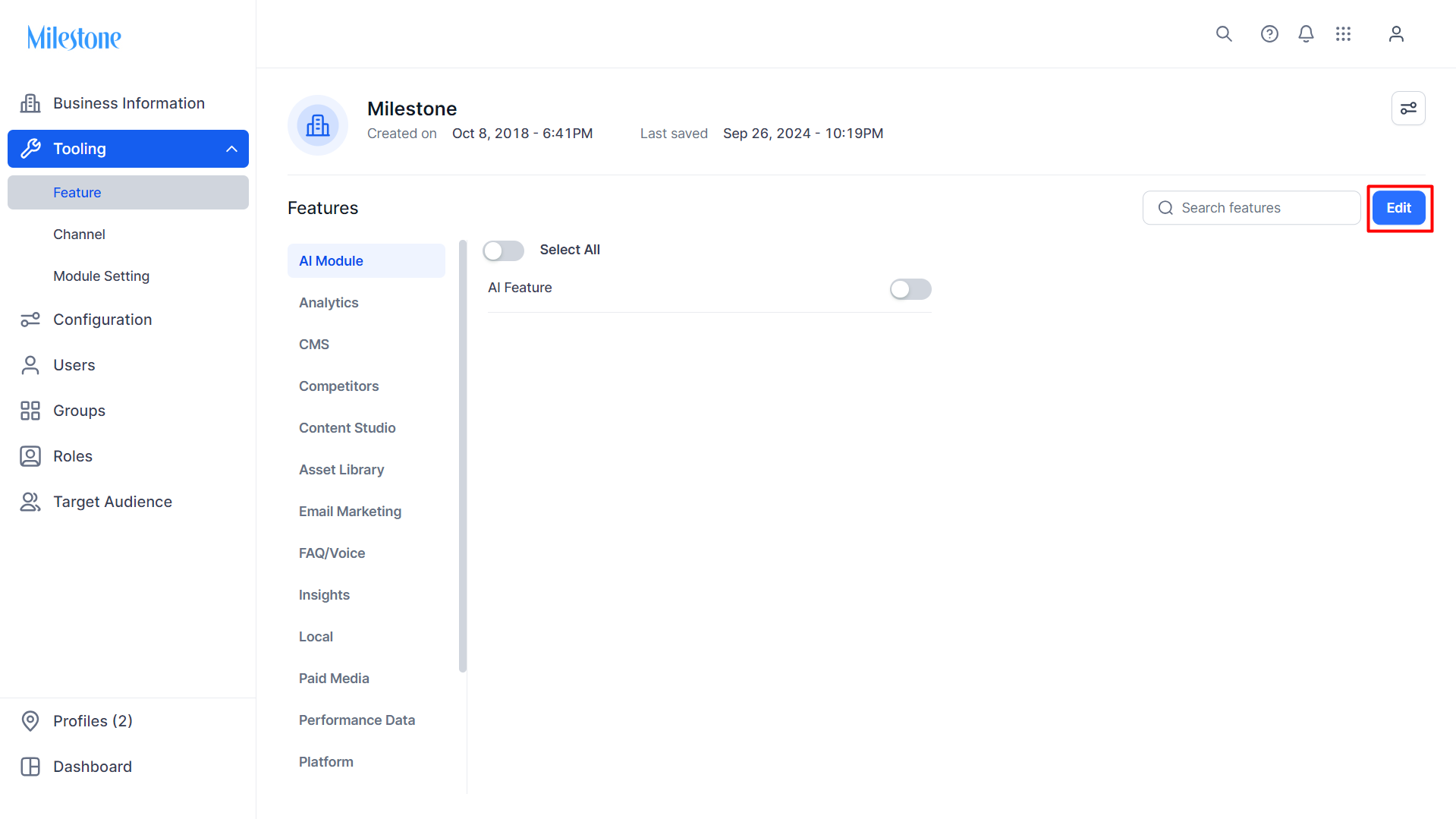Click the filter settings icon button
The width and height of the screenshot is (1456, 819).
(x=1408, y=109)
